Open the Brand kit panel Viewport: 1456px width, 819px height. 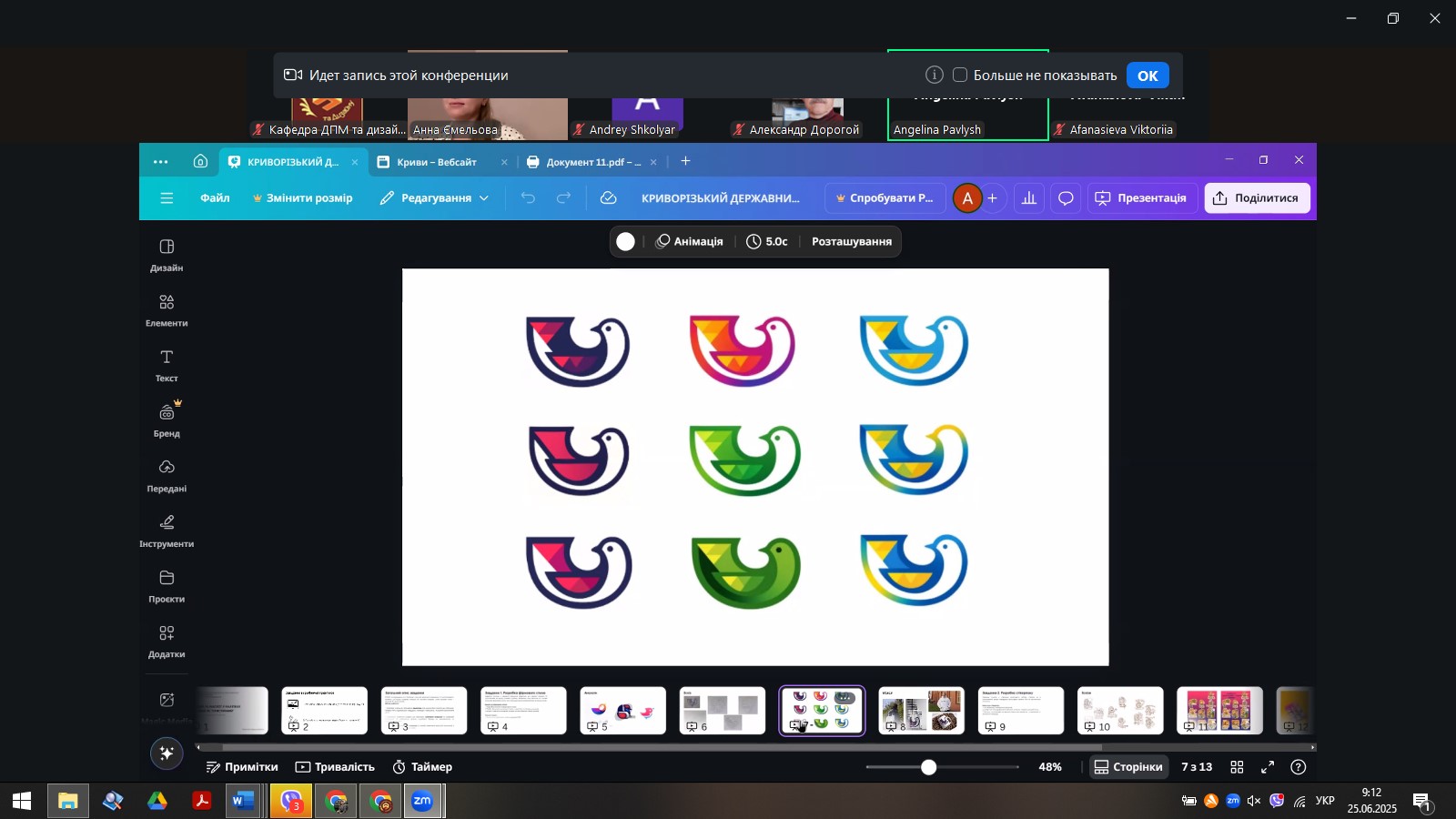point(167,420)
